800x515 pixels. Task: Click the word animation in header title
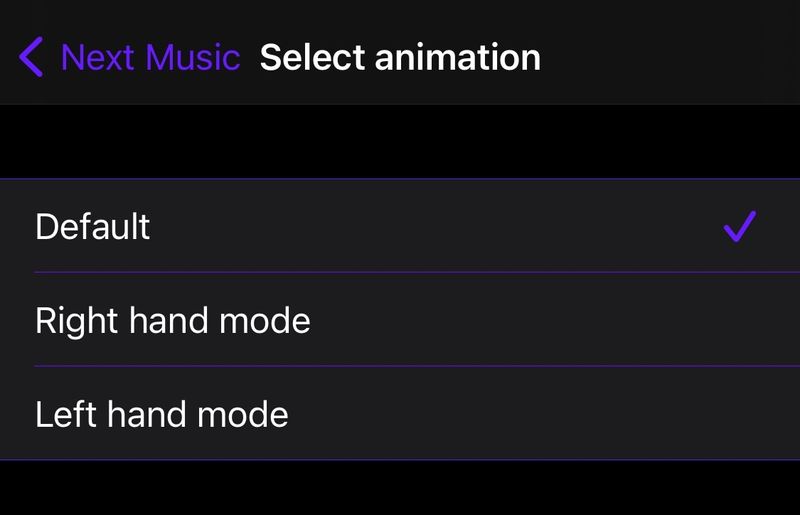coord(458,57)
